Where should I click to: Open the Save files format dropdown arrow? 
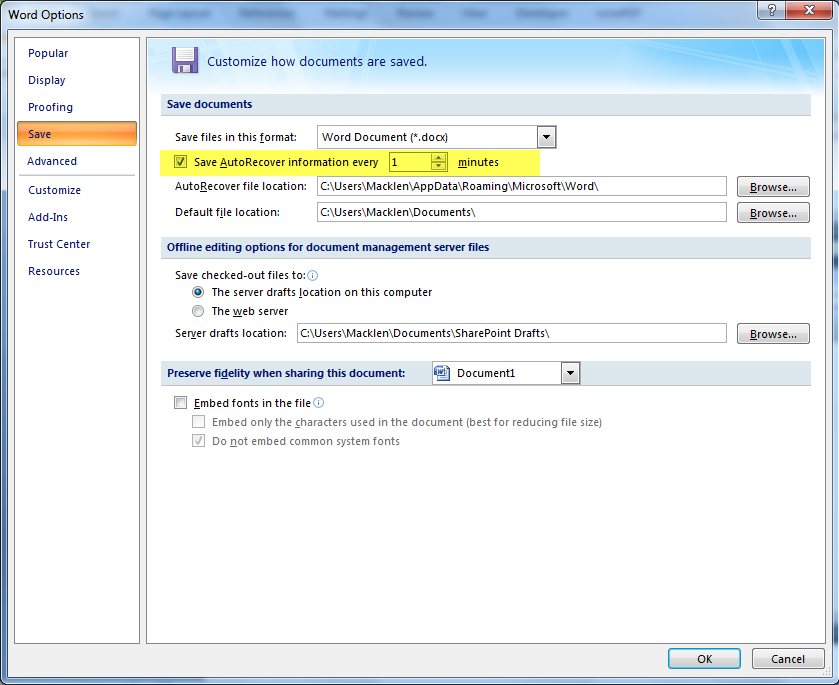[546, 137]
